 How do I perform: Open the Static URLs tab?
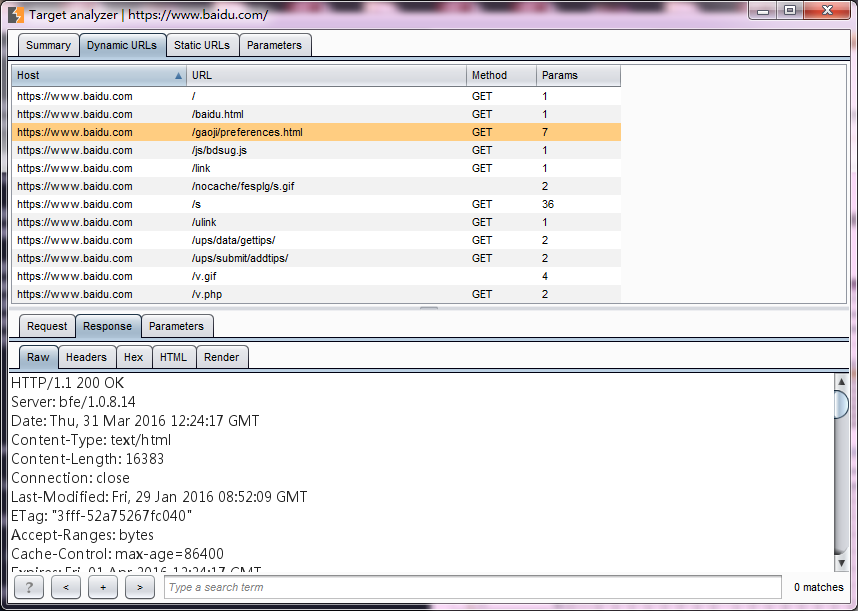click(201, 45)
